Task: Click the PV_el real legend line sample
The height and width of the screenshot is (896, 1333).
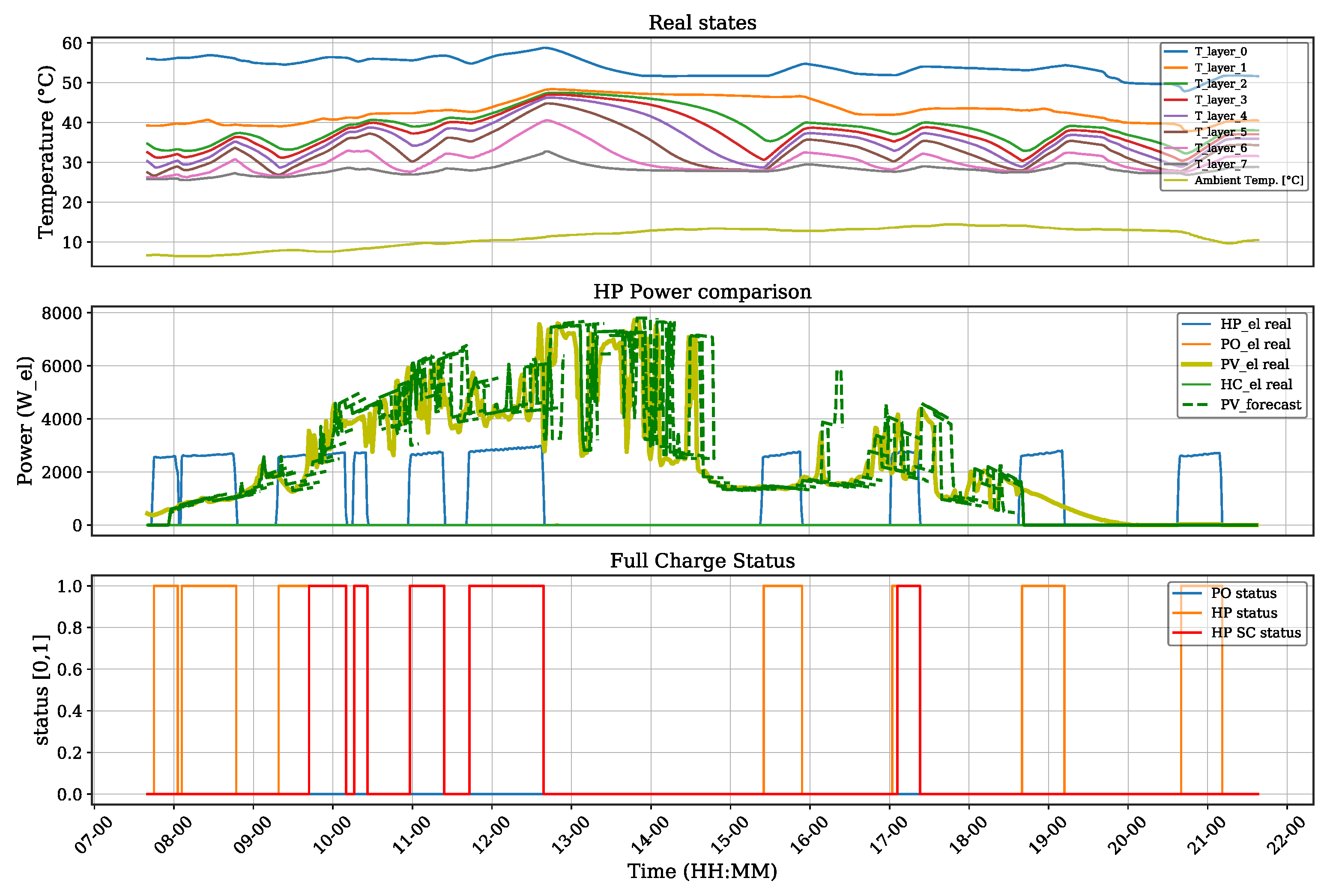Action: [1196, 364]
